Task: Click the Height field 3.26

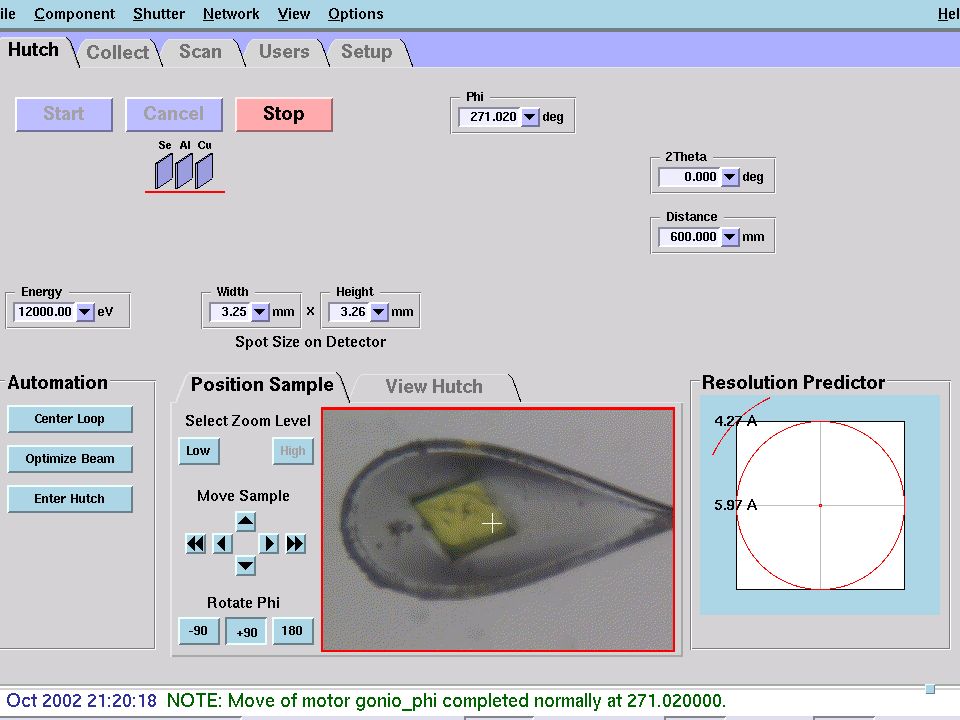Action: pos(350,312)
